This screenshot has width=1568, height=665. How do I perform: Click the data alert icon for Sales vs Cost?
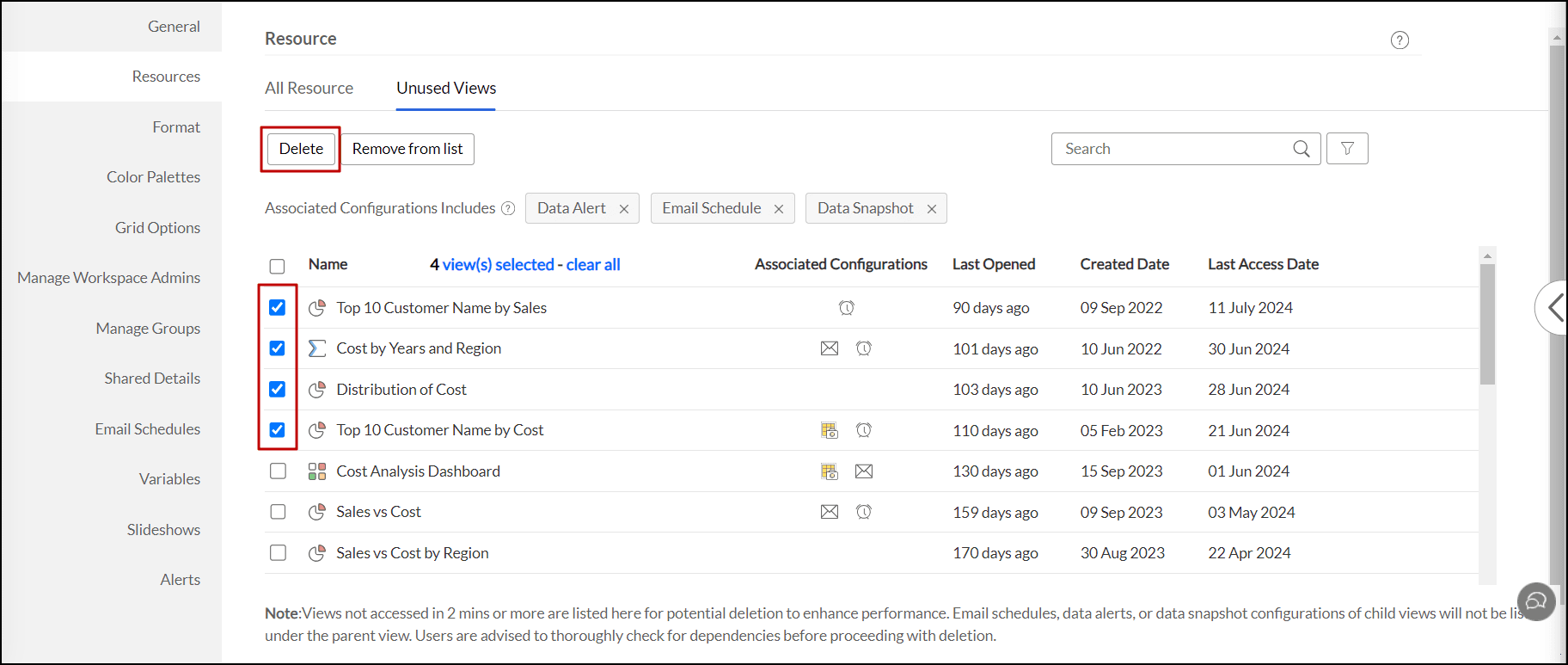coord(863,512)
